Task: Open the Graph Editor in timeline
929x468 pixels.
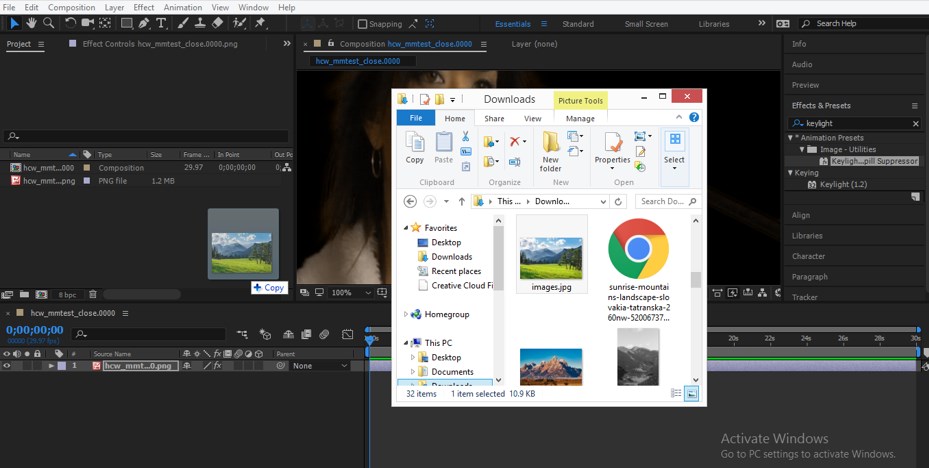Action: click(347, 335)
